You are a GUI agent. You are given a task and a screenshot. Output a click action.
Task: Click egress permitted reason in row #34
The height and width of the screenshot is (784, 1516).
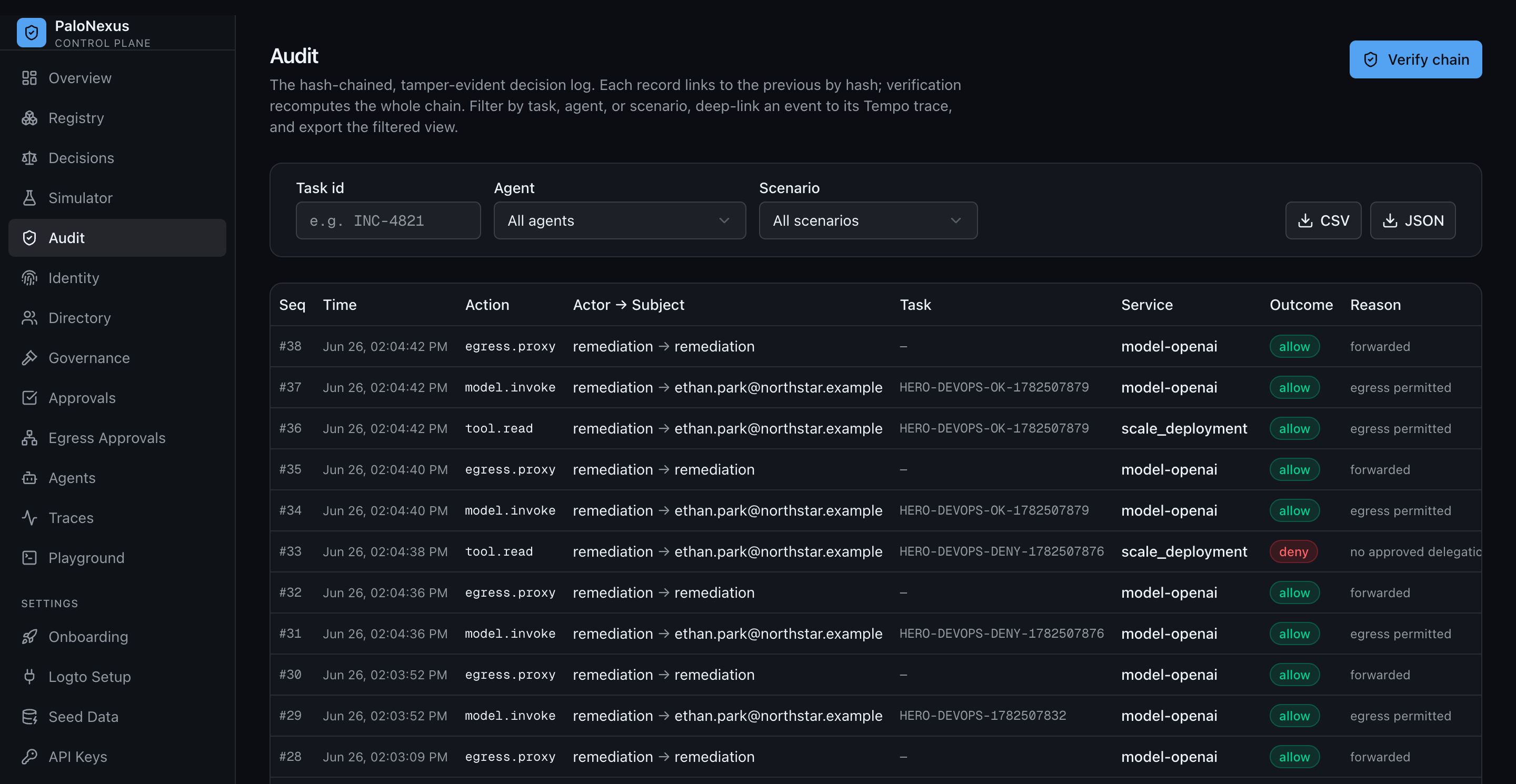[1400, 510]
